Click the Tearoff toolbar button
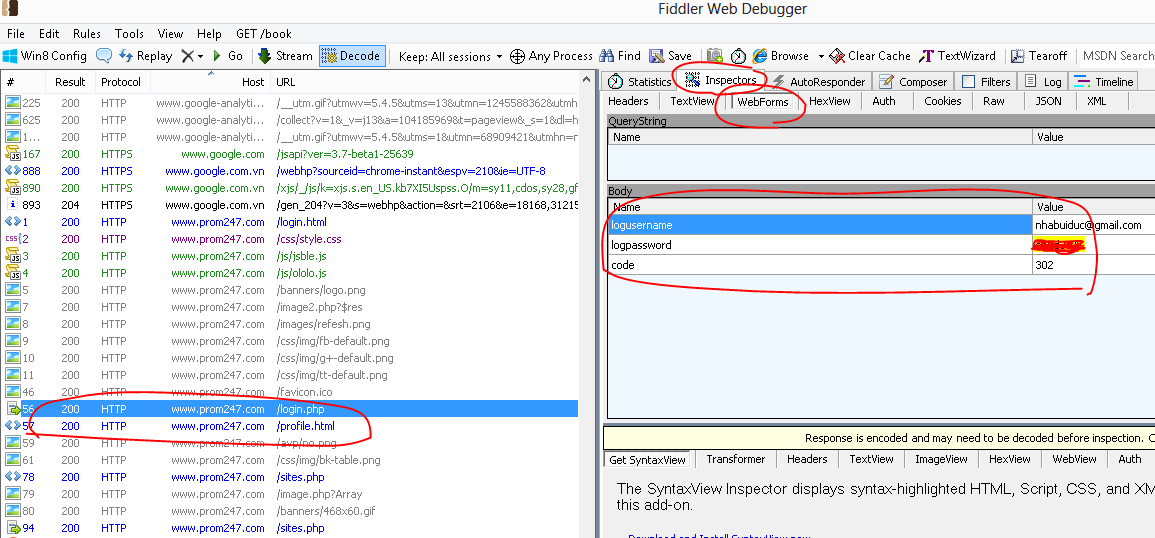The height and width of the screenshot is (538, 1155). (x=1039, y=56)
